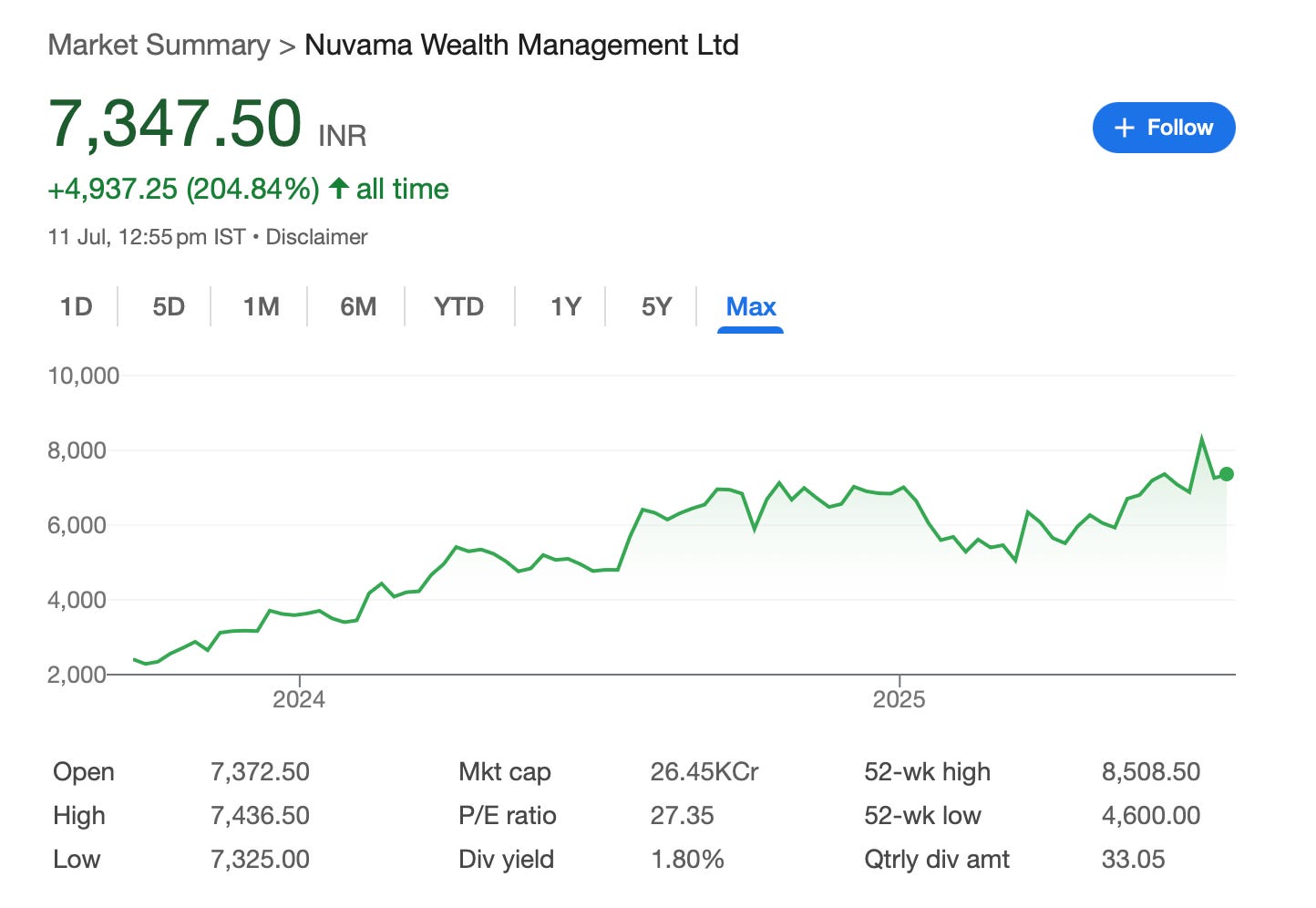Click the Low value 7,325.00
Screen dimensions: 1316x908
point(260,859)
